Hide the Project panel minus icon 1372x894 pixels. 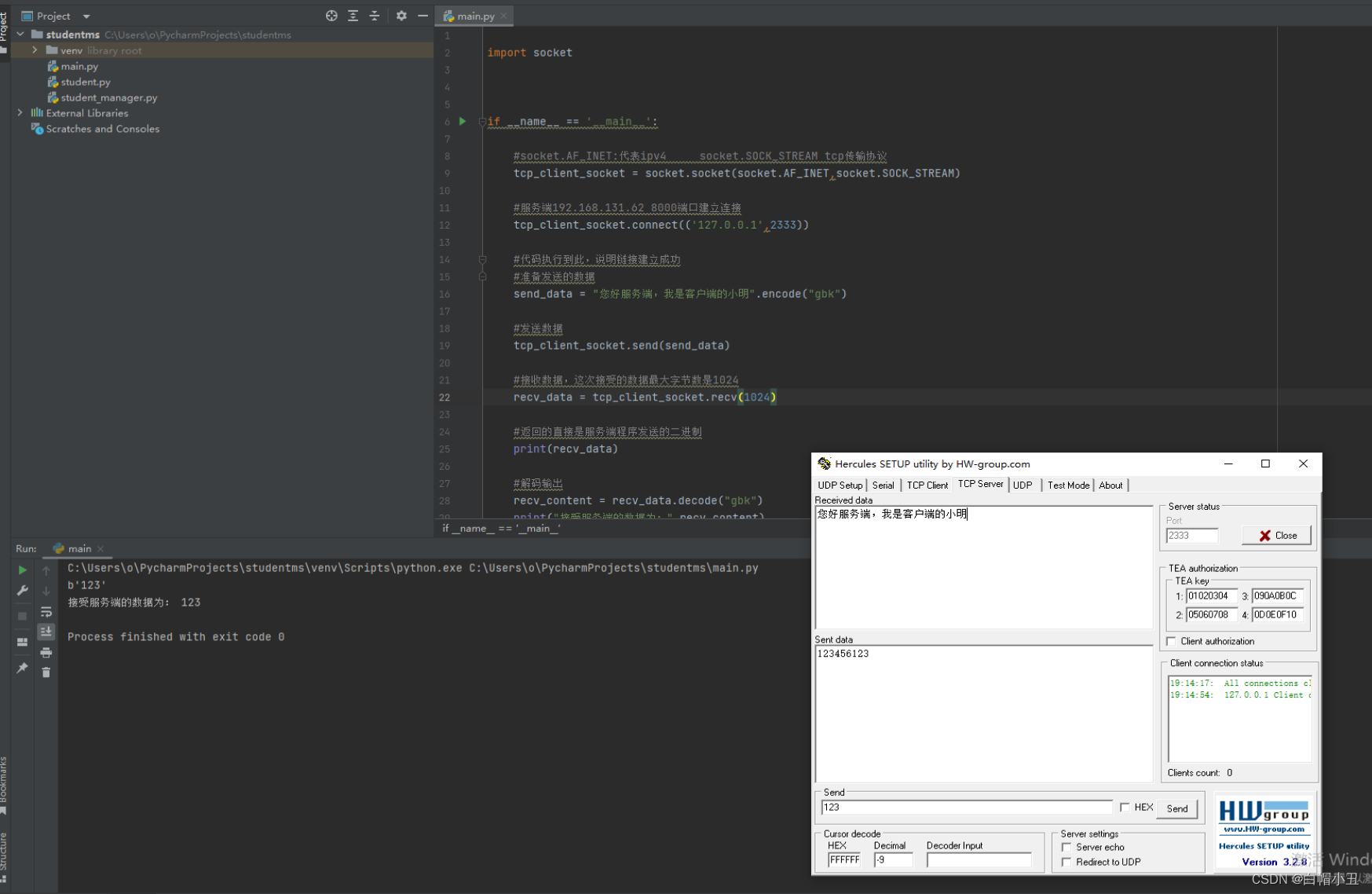point(423,16)
